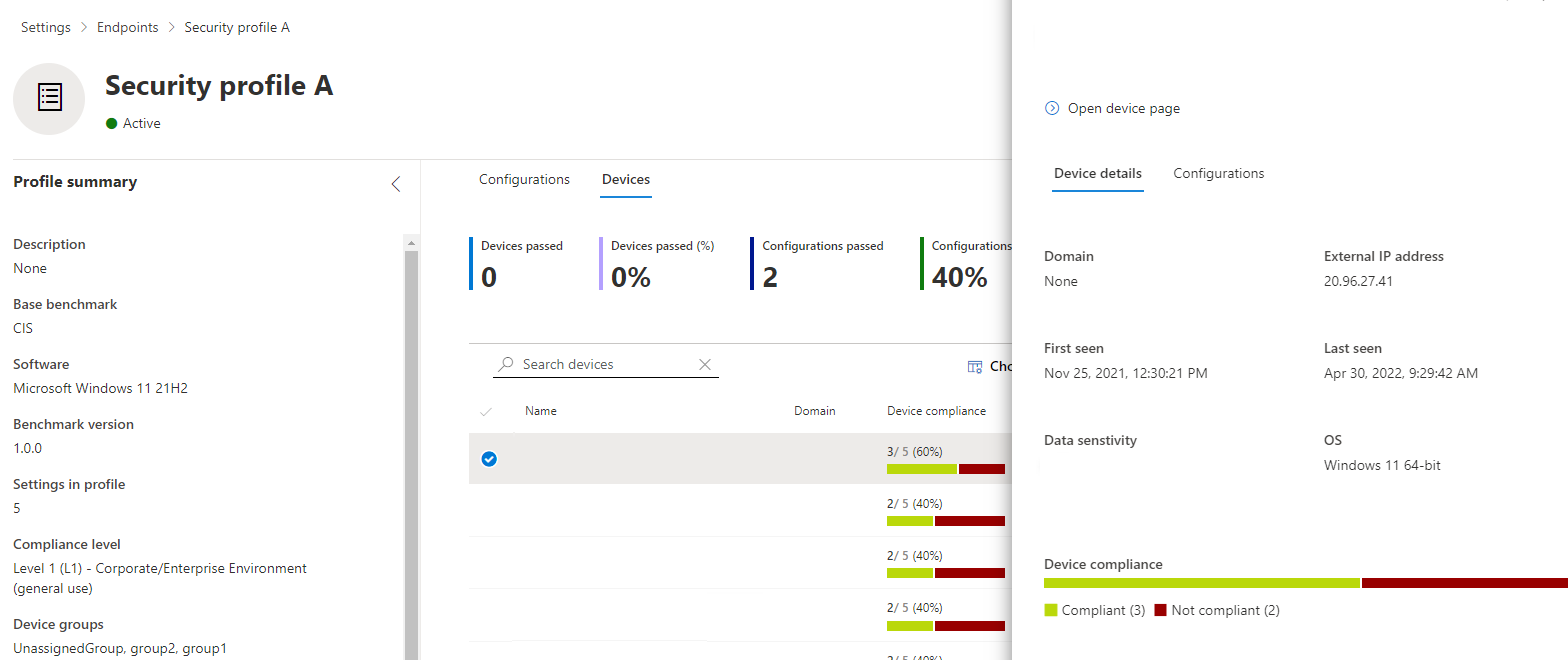
Task: Click red Not compliant legend square
Action: coord(1161,610)
